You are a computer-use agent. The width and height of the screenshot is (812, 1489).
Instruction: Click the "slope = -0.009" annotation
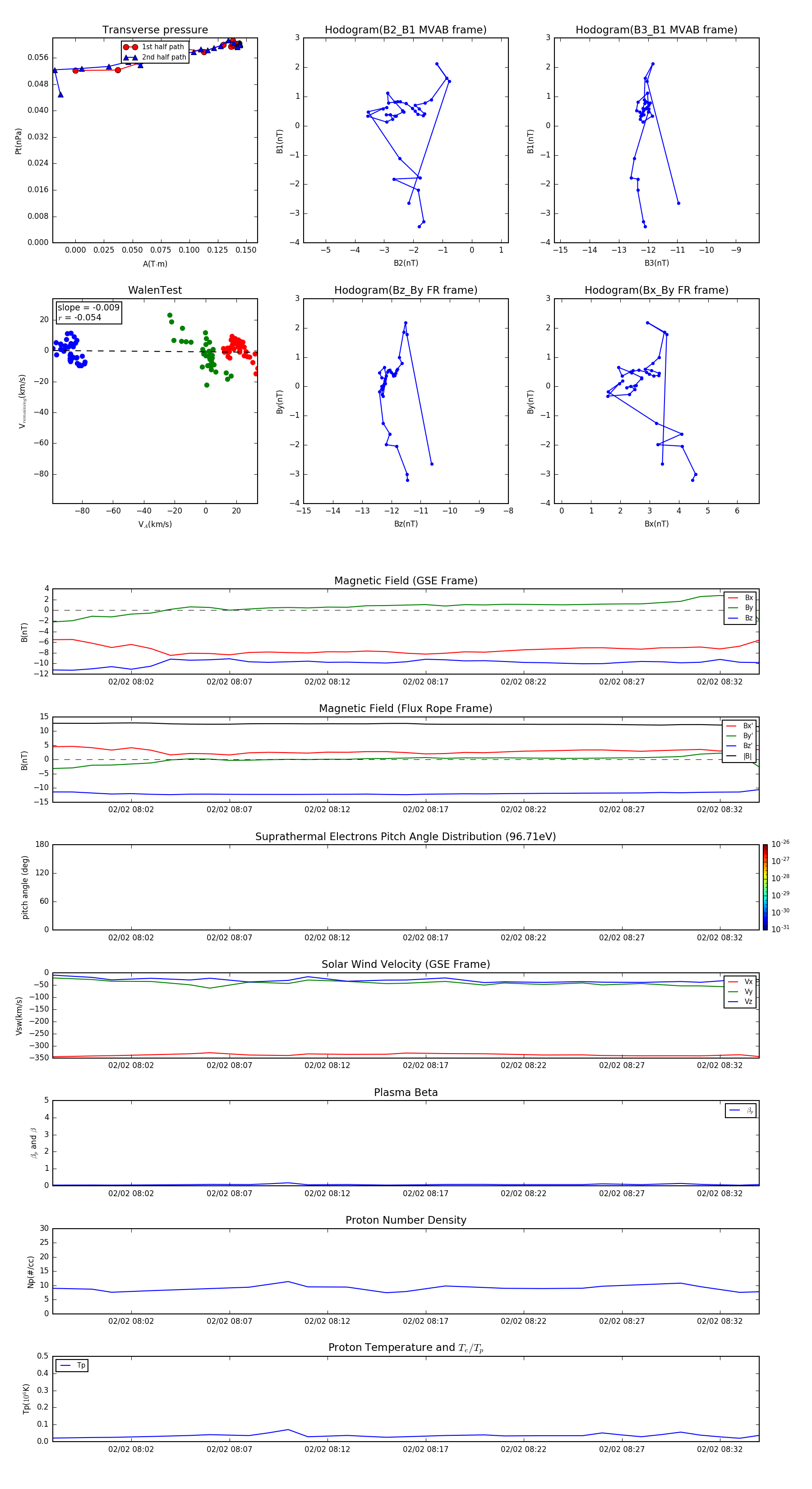88,308
